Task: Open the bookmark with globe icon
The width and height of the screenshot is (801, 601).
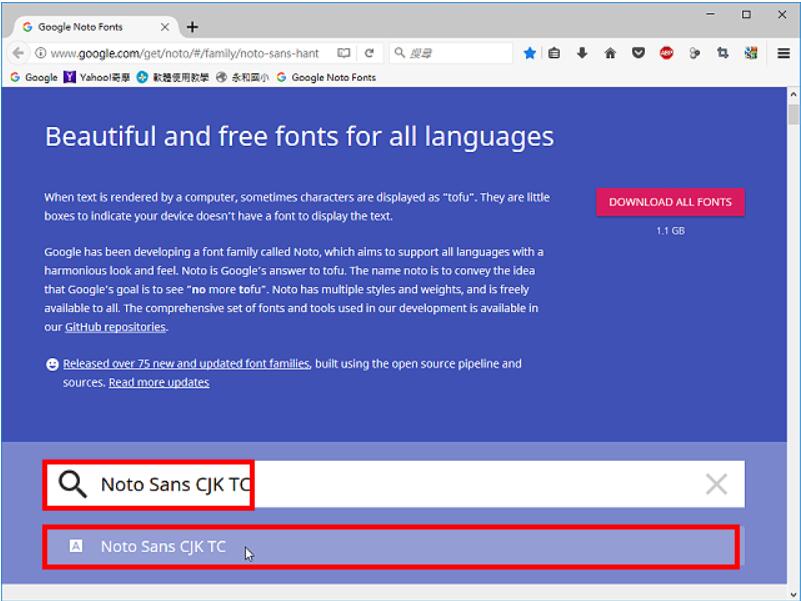Action: [242, 77]
